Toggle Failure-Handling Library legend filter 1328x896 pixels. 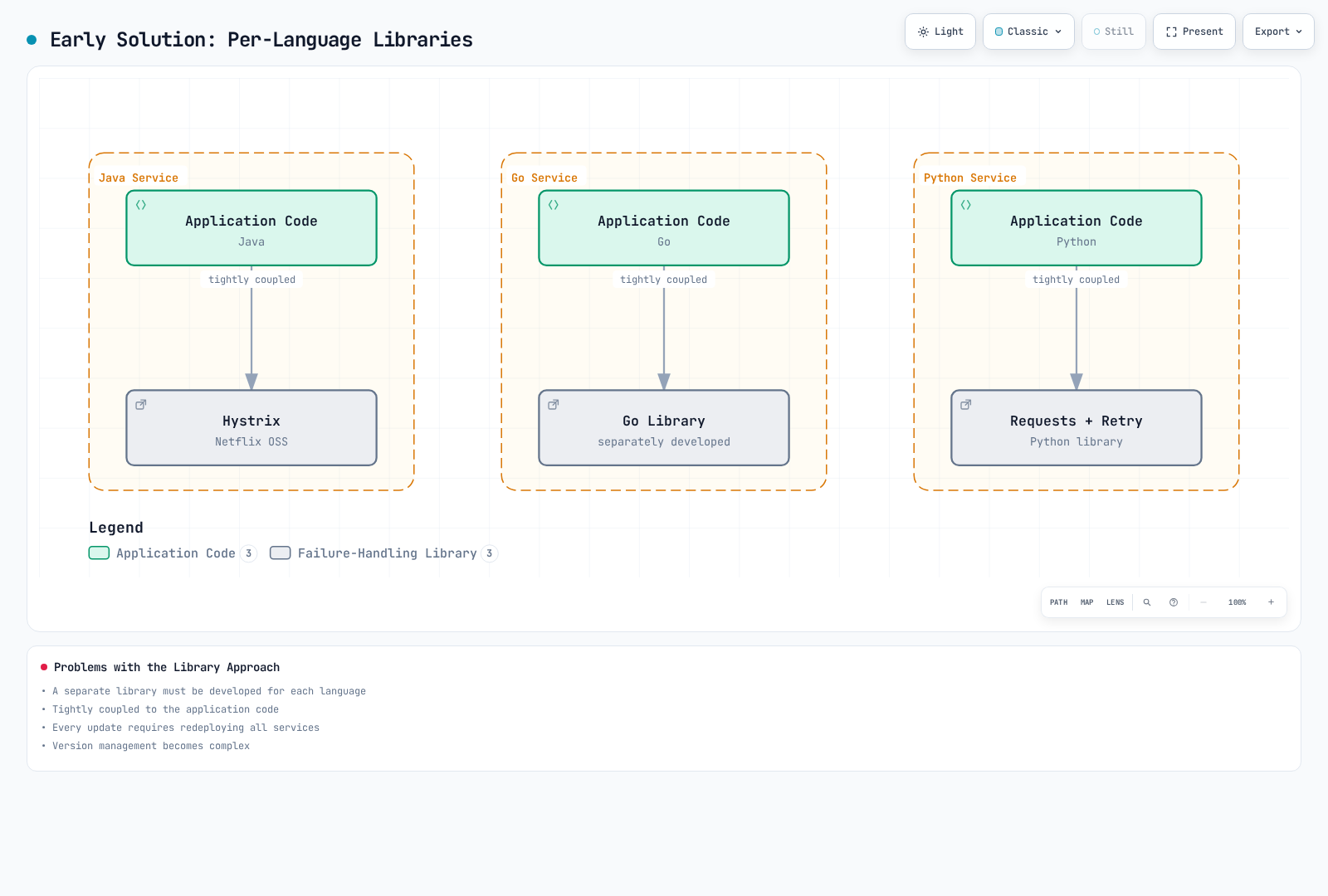(x=383, y=553)
